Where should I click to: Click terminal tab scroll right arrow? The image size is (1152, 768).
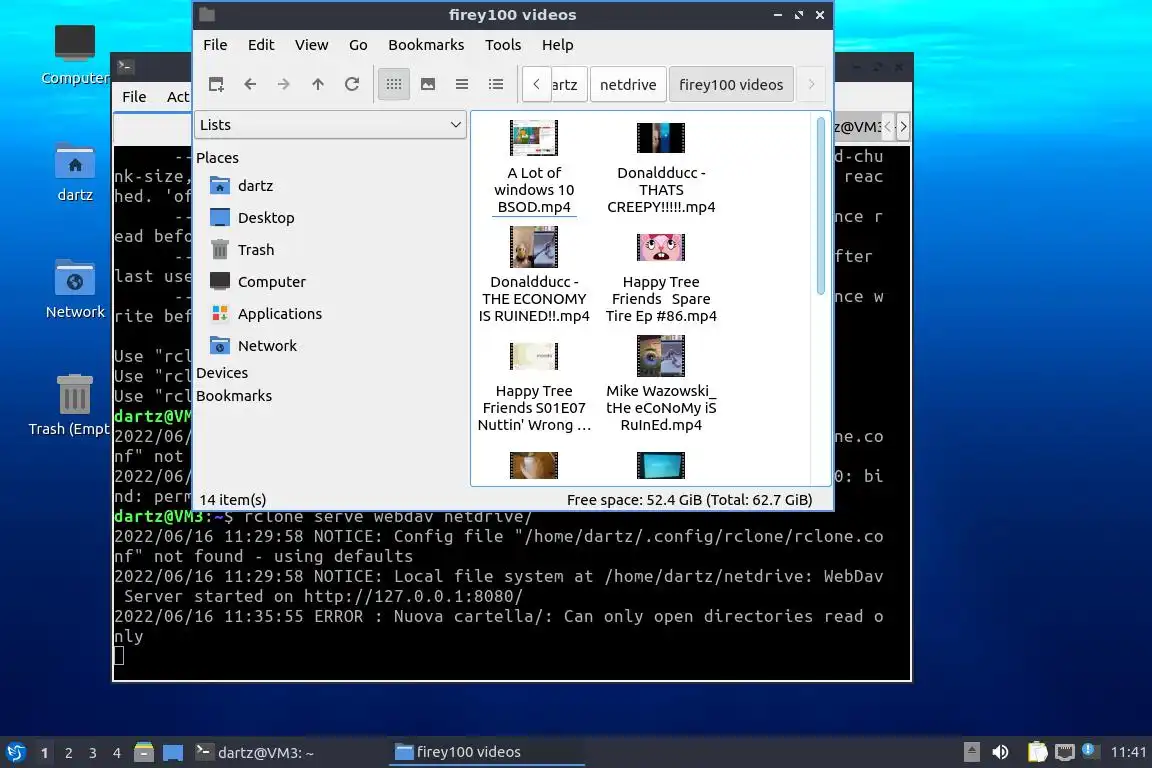point(904,126)
